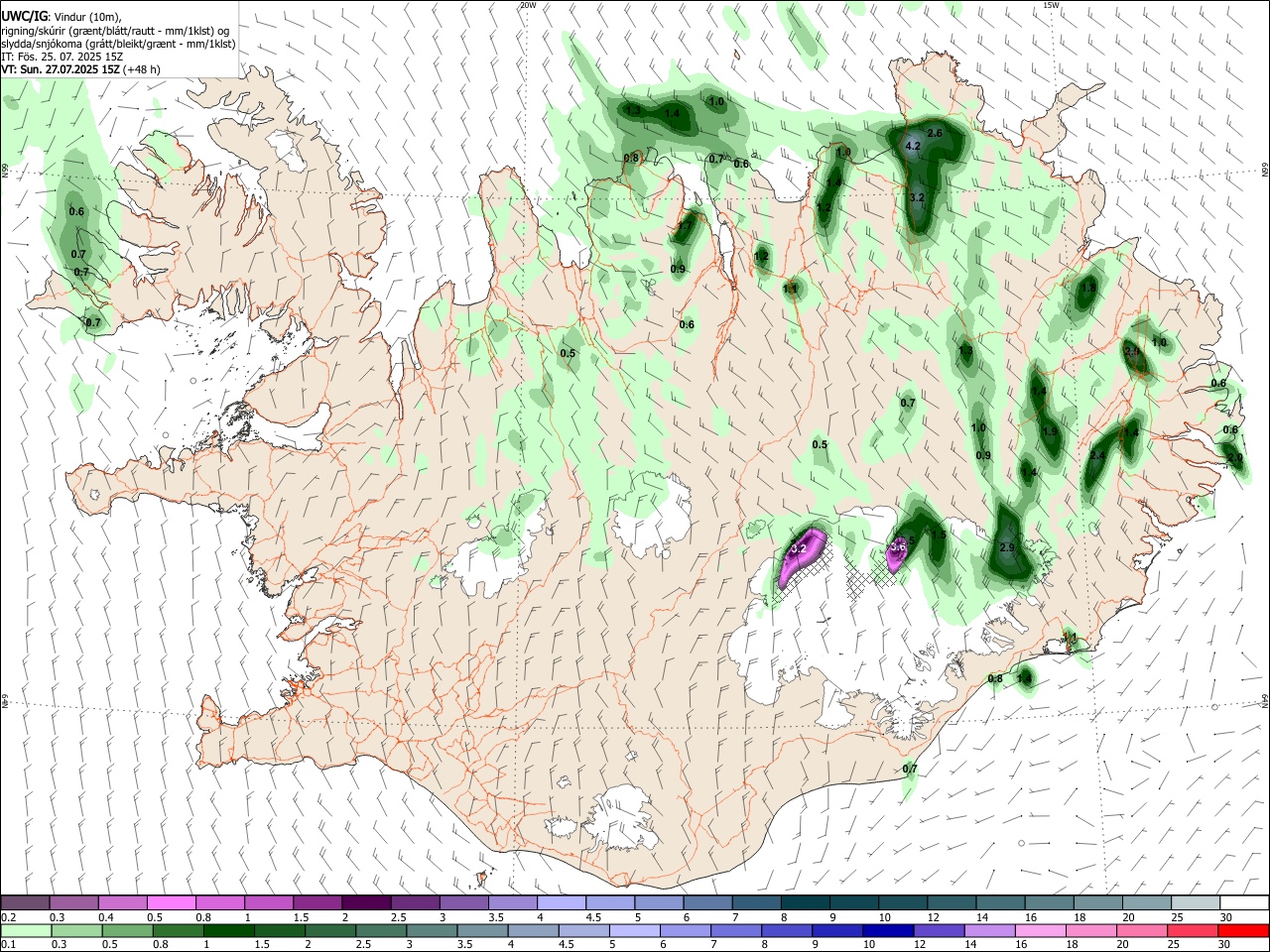
Task: Click the 2.6 precipitation value near 4.2
Action: point(934,133)
